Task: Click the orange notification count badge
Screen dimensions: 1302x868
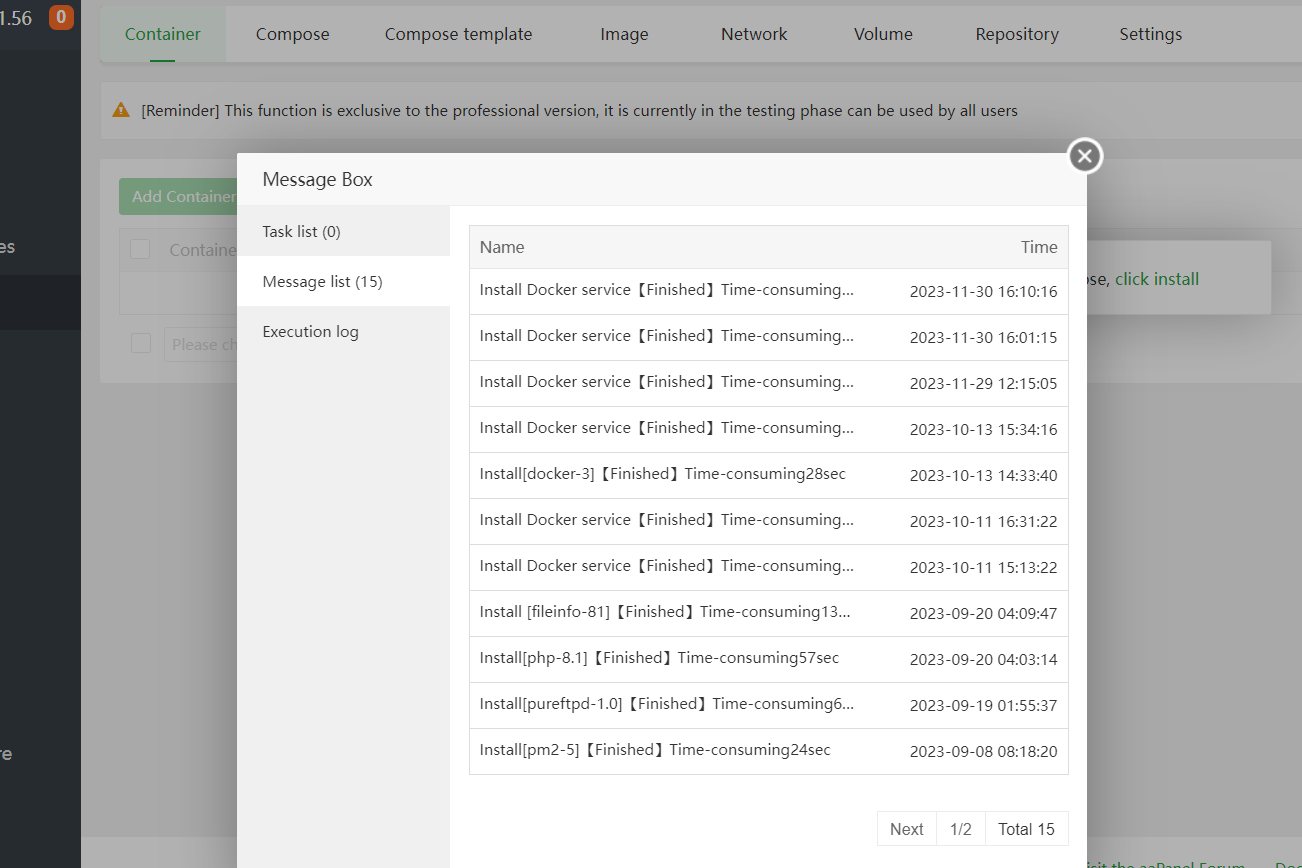Action: (61, 17)
